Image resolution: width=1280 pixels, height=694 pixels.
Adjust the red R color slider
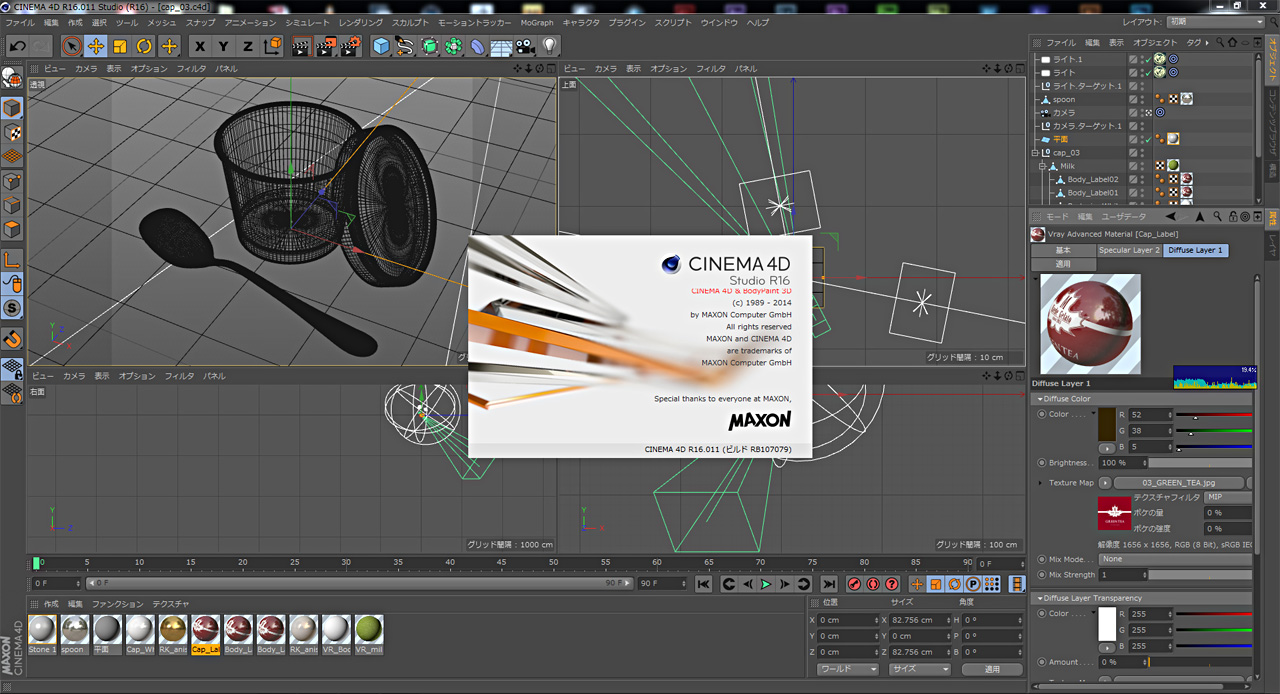tap(1213, 415)
